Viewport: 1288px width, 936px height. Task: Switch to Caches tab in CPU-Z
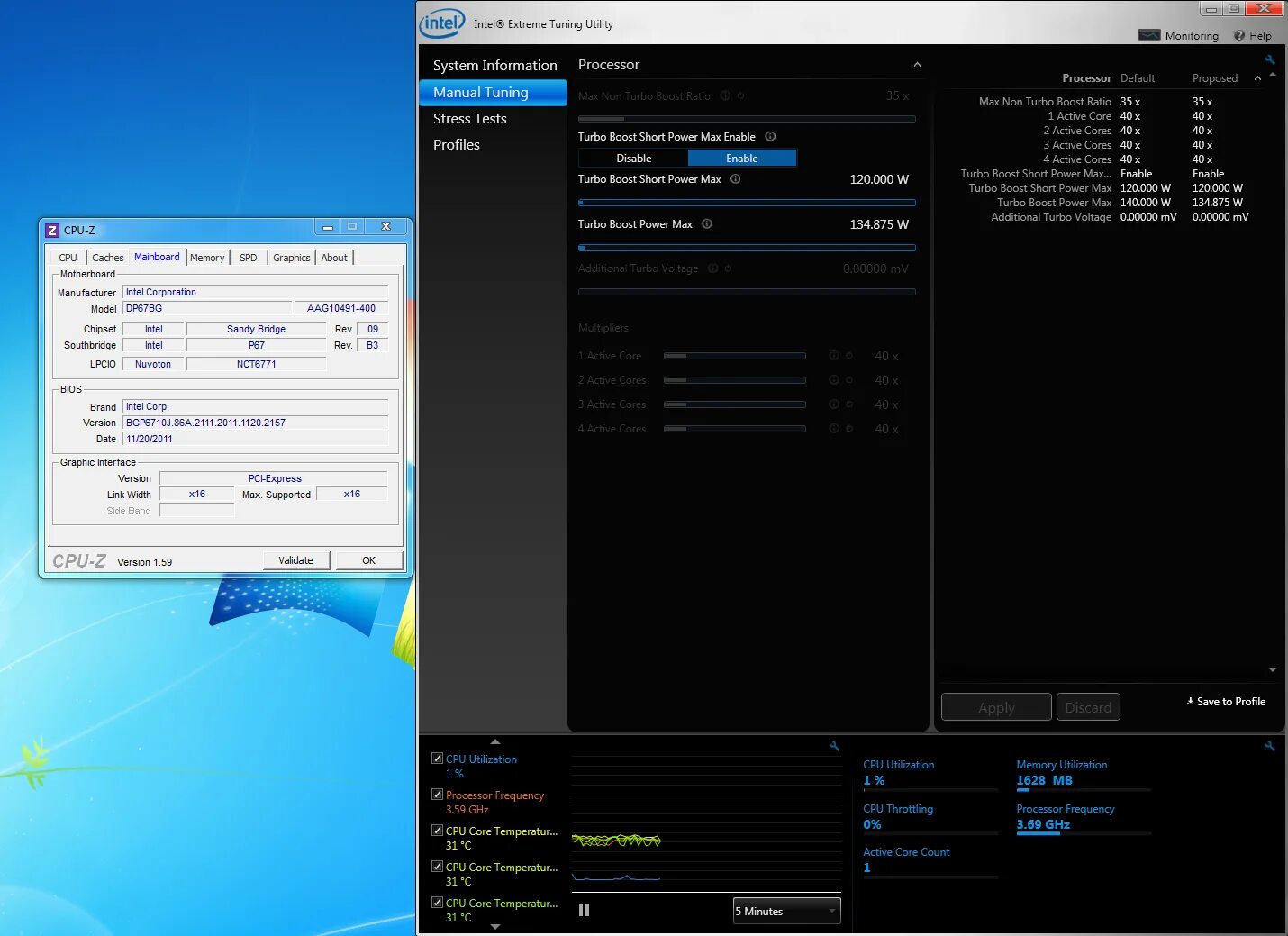click(x=108, y=258)
